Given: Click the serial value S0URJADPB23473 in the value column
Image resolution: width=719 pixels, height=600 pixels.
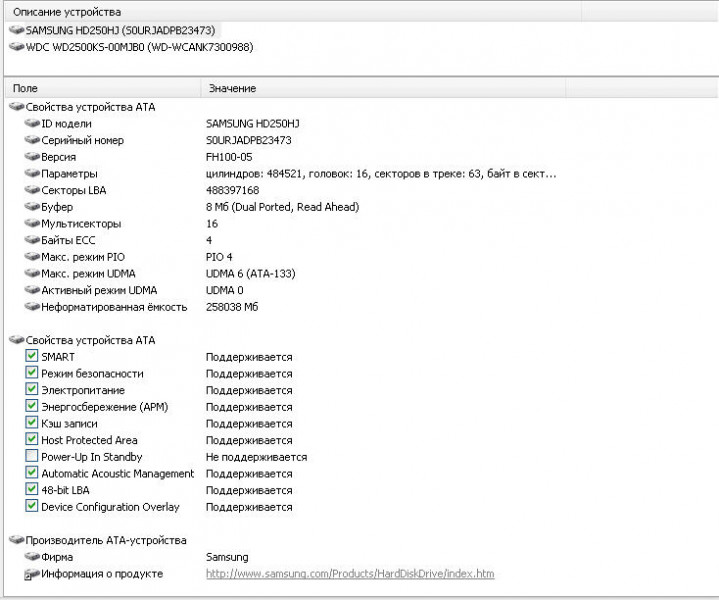Looking at the screenshot, I should (x=249, y=140).
